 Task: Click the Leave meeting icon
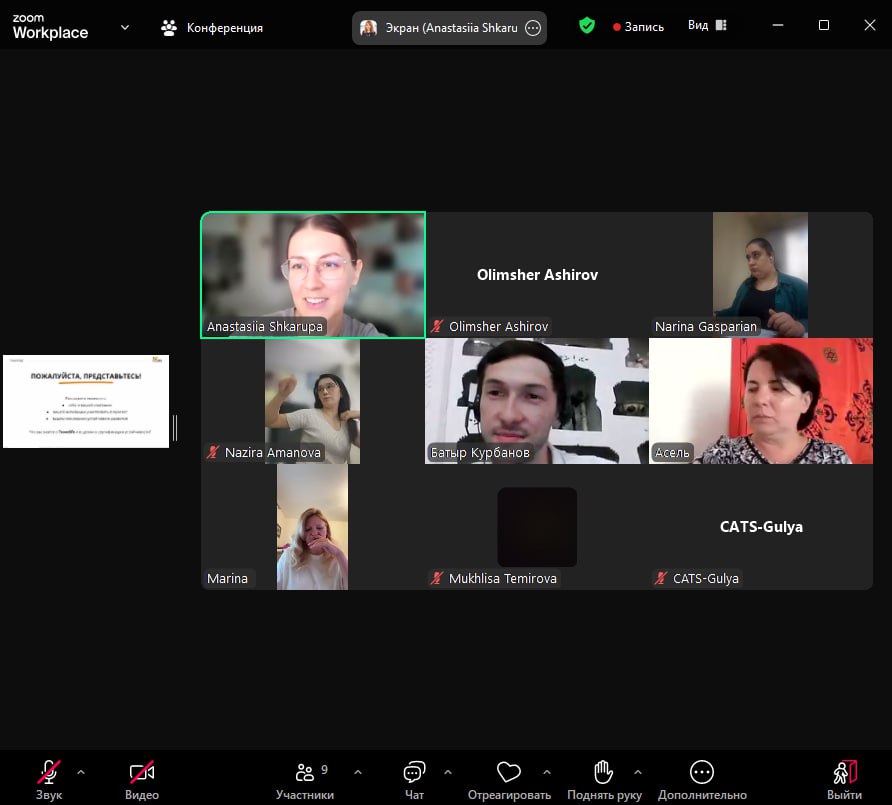844,773
